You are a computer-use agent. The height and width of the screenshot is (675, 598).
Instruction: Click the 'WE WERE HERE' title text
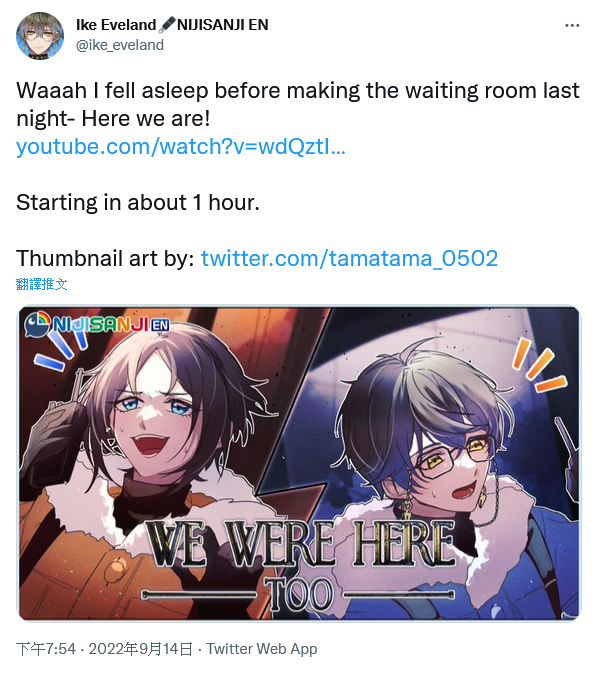click(x=300, y=543)
